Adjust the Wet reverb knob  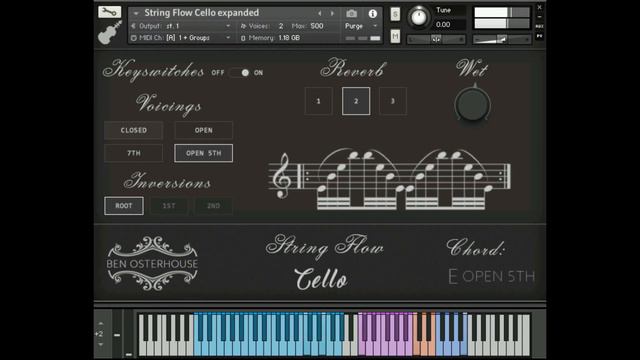pyautogui.click(x=472, y=104)
